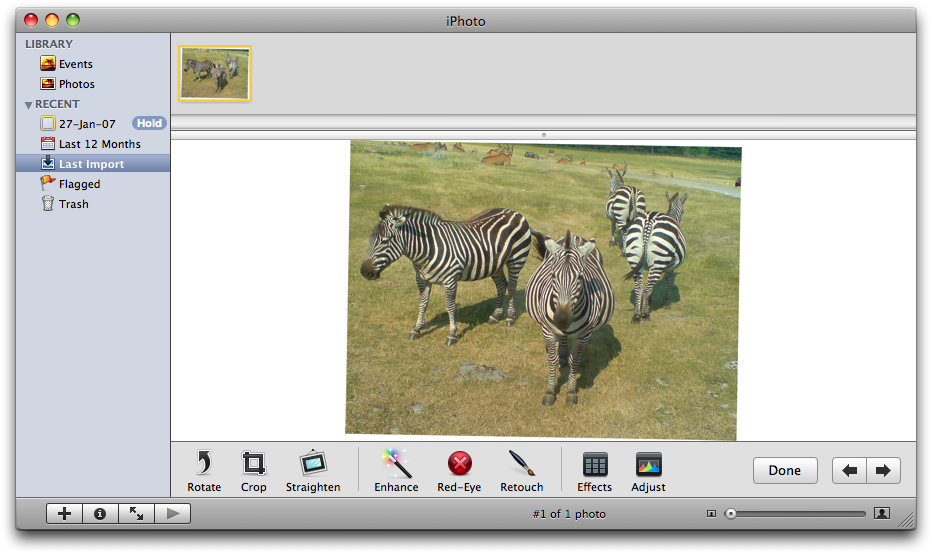Open Events in the library sidebar
Screen dimensions: 932x554
click(x=75, y=64)
